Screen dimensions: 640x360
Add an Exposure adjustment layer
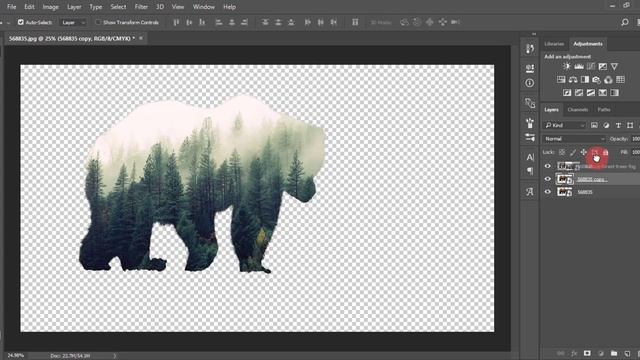click(x=602, y=67)
